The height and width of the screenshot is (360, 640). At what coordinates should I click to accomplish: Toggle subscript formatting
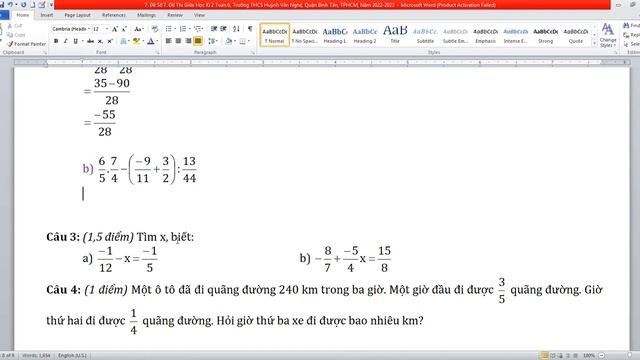100,41
